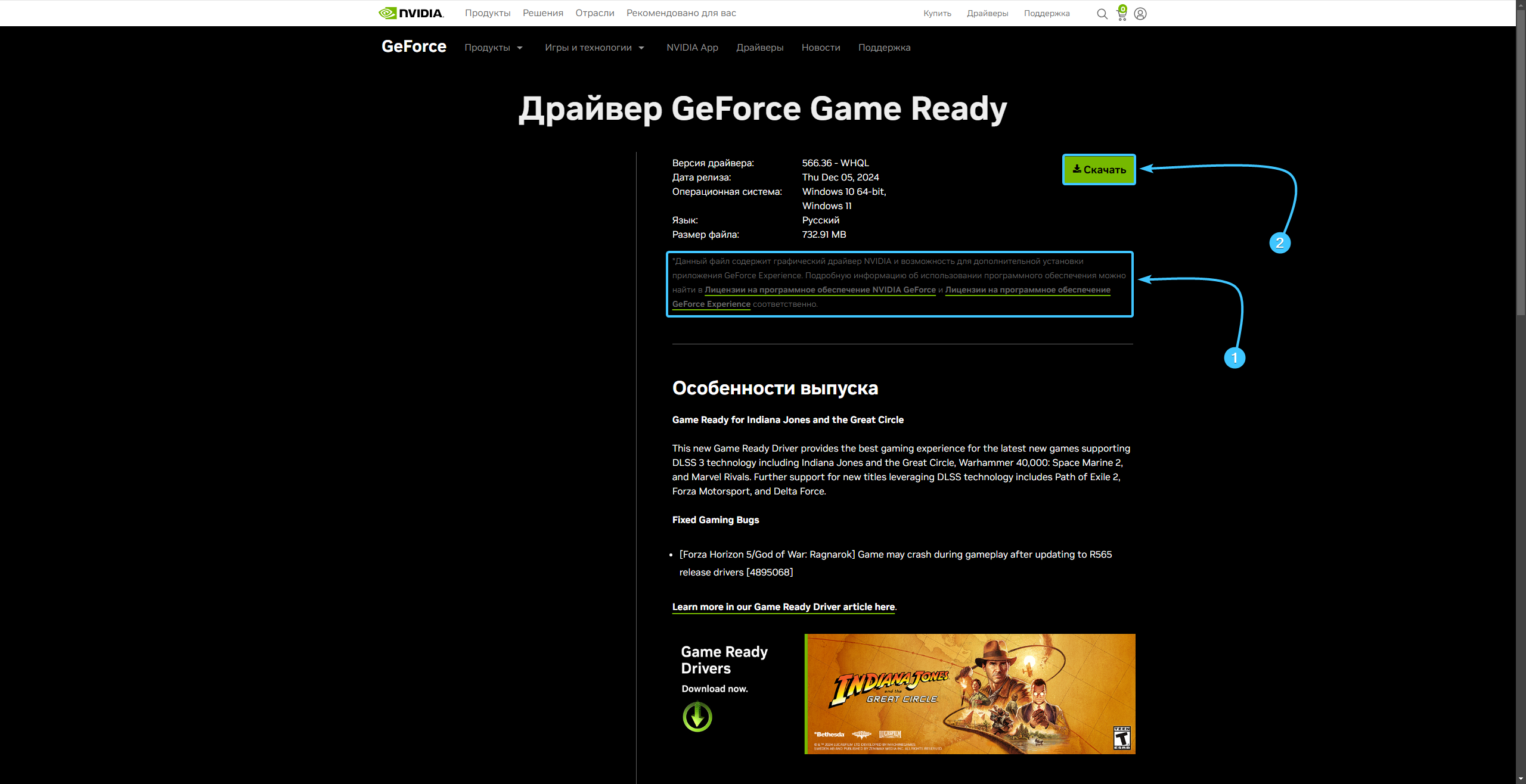Click the Forza Horizon 5 bug bullet text
The width and height of the screenshot is (1526, 784).
click(895, 563)
